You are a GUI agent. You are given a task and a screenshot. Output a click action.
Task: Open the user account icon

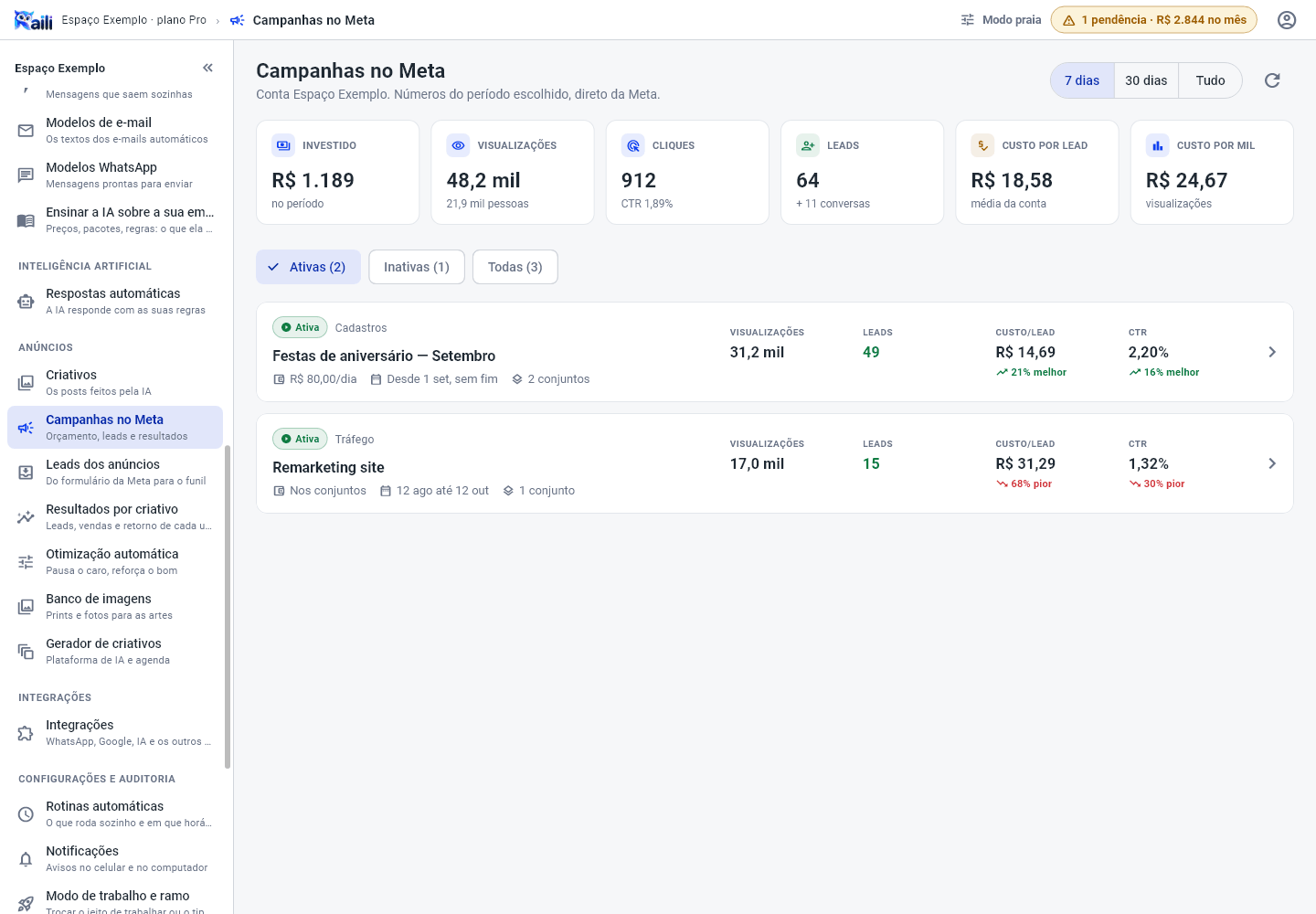pos(1287,20)
